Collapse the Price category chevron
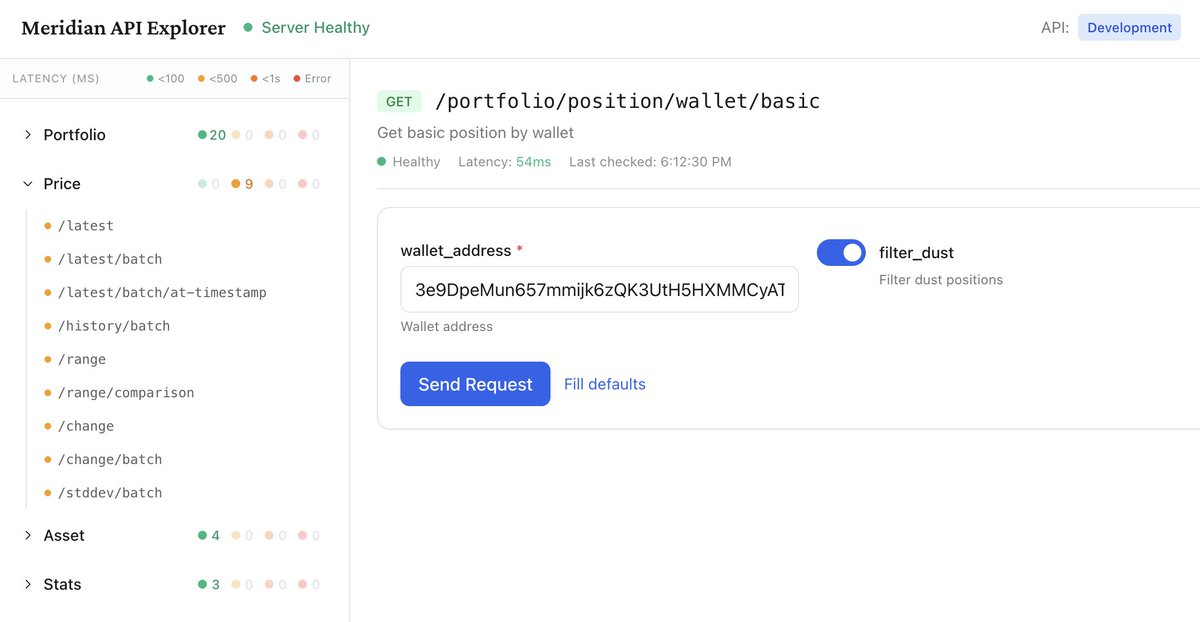This screenshot has width=1200, height=622. pyautogui.click(x=28, y=184)
